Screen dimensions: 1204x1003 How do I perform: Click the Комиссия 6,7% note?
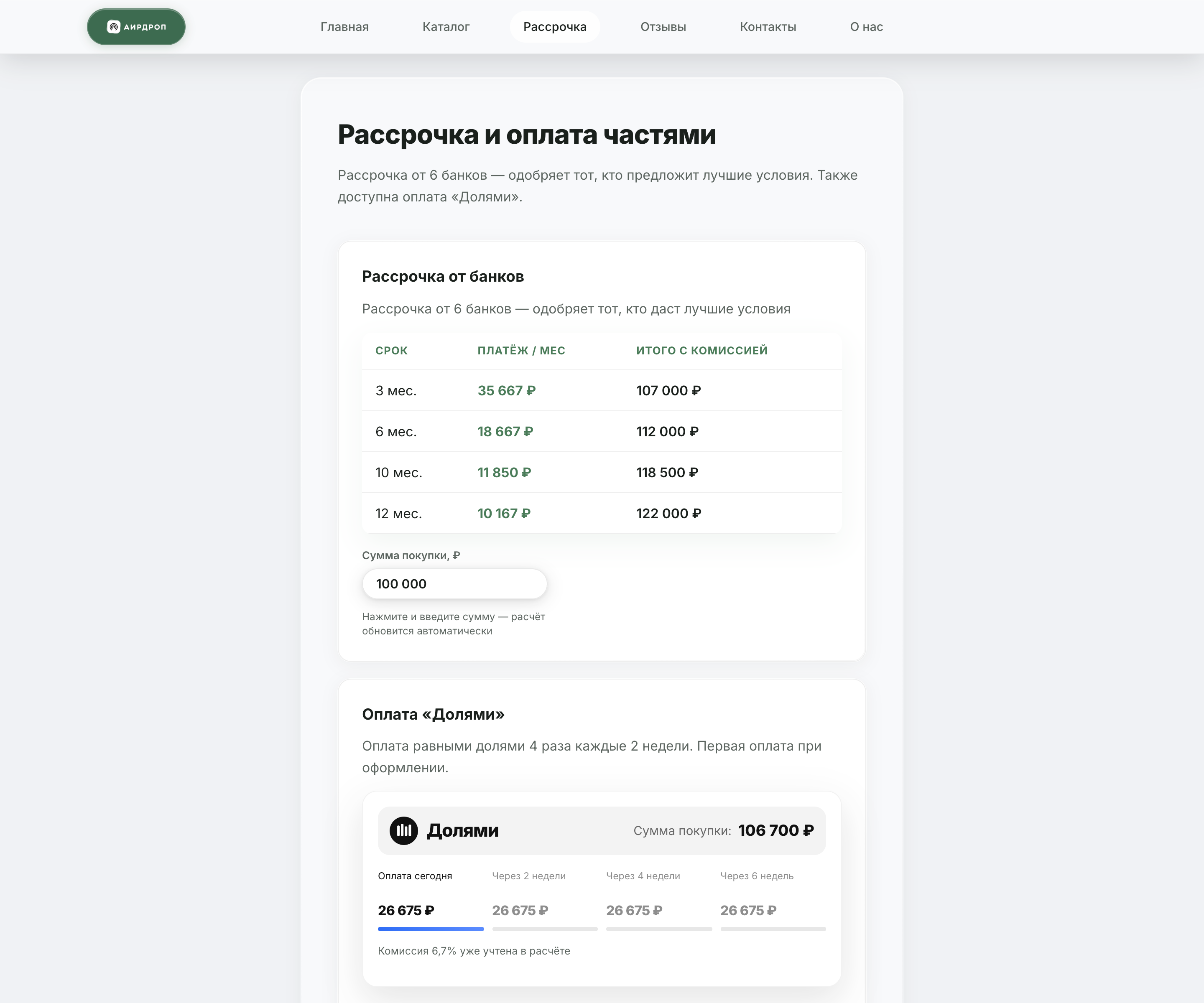coord(474,952)
